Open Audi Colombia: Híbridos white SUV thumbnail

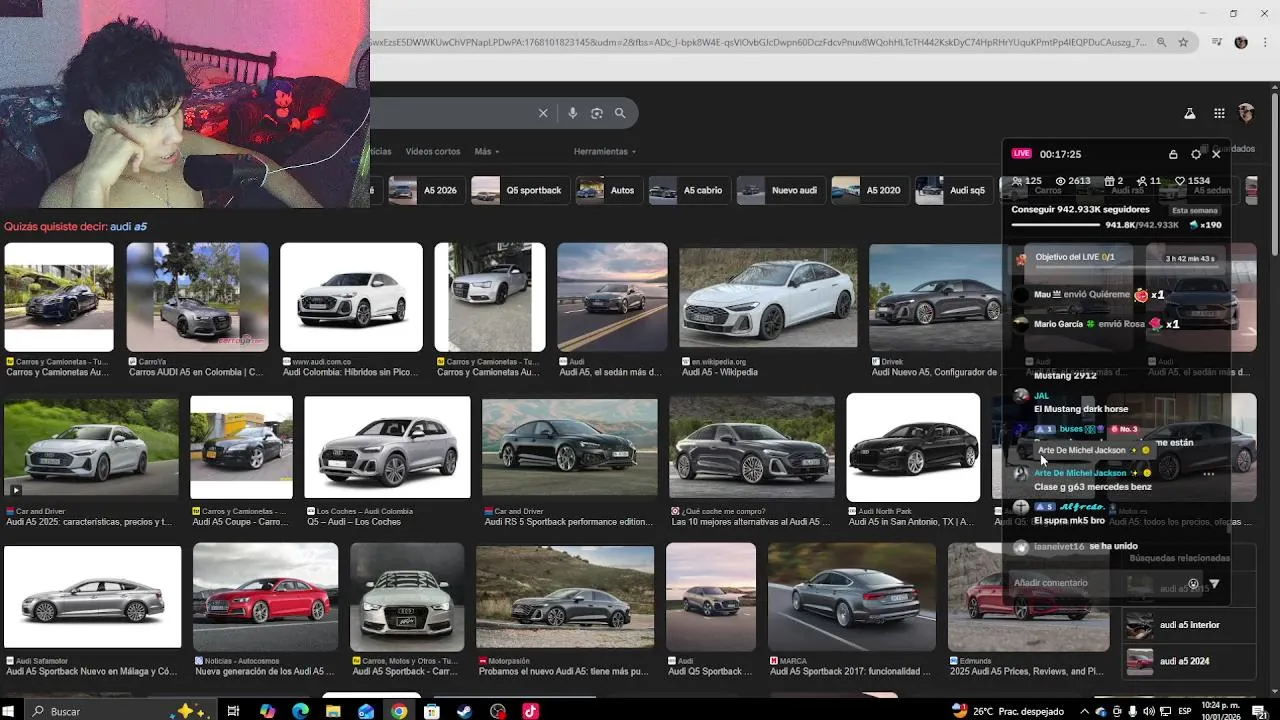(351, 297)
